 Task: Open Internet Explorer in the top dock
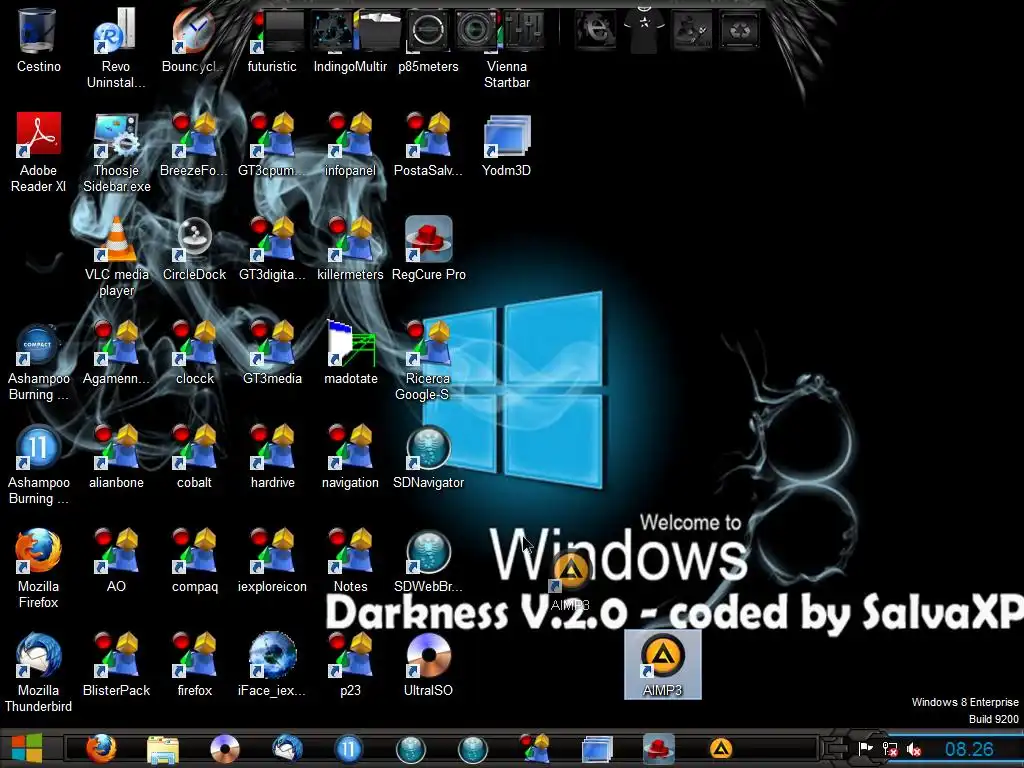(x=595, y=29)
